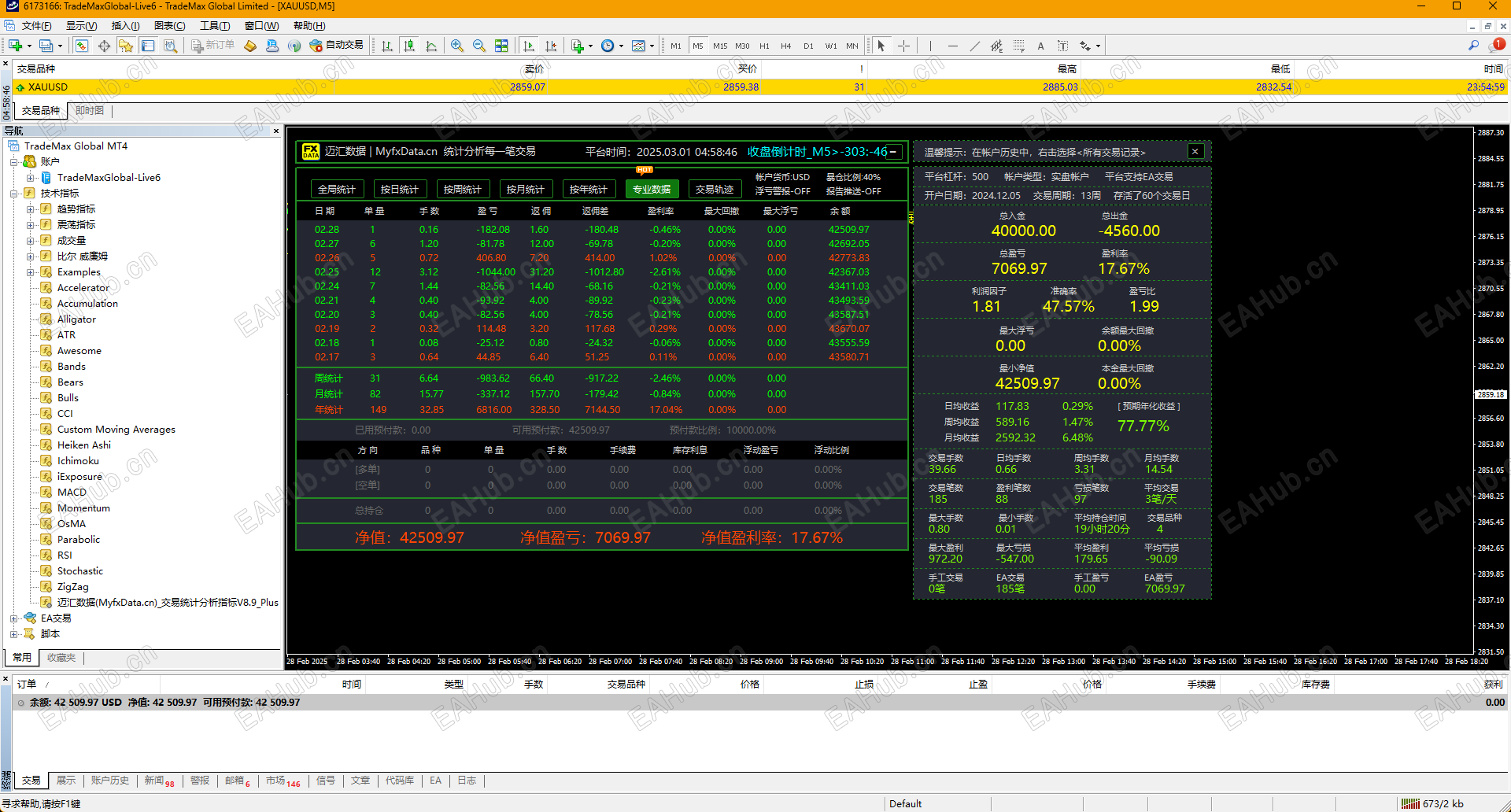Click the 按日统计 button
Image resolution: width=1511 pixels, height=812 pixels.
point(400,189)
